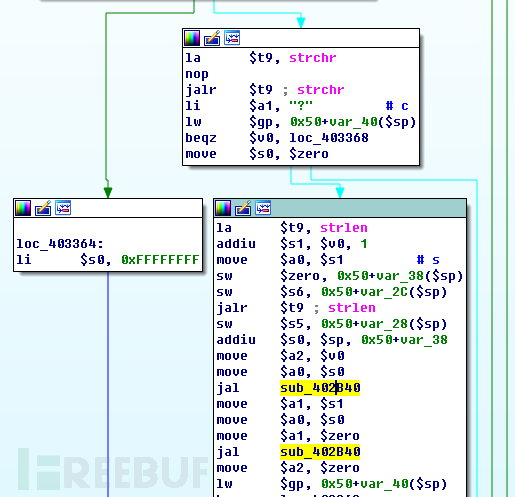Click the 0xFFFFFFFF value

pyautogui.click(x=160, y=260)
